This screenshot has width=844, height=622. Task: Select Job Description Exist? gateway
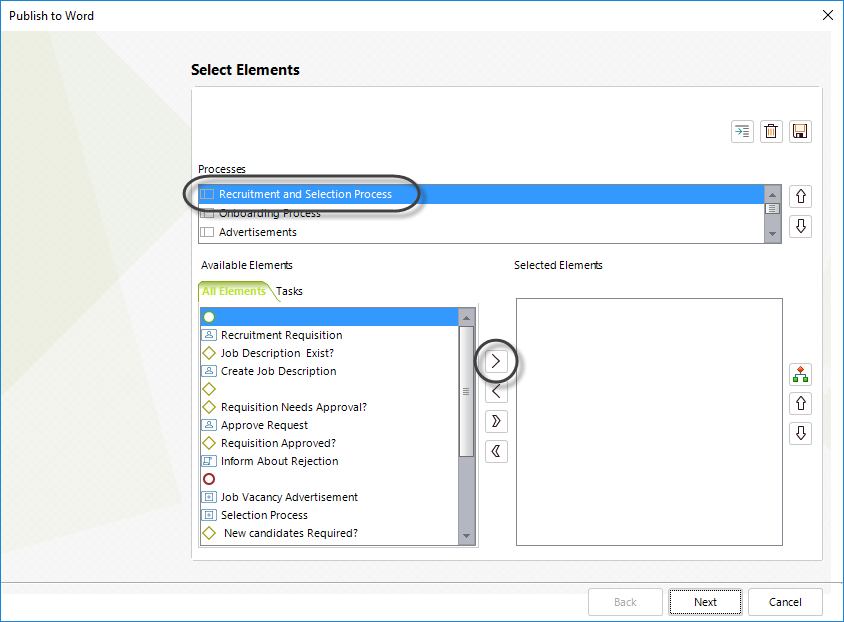[x=329, y=353]
